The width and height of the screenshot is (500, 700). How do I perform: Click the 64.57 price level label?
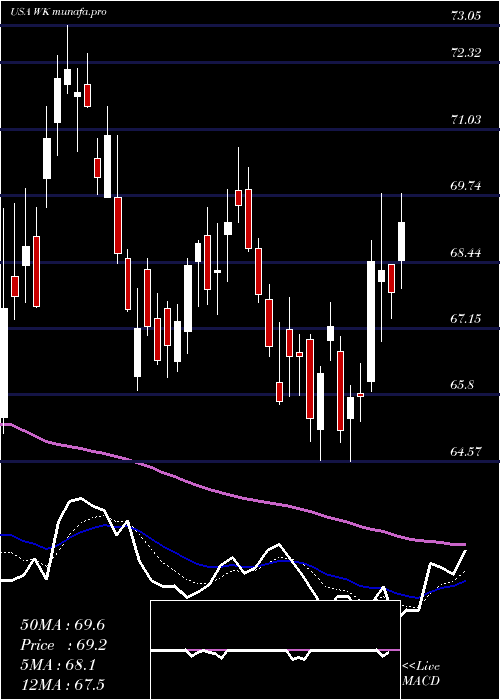point(466,451)
